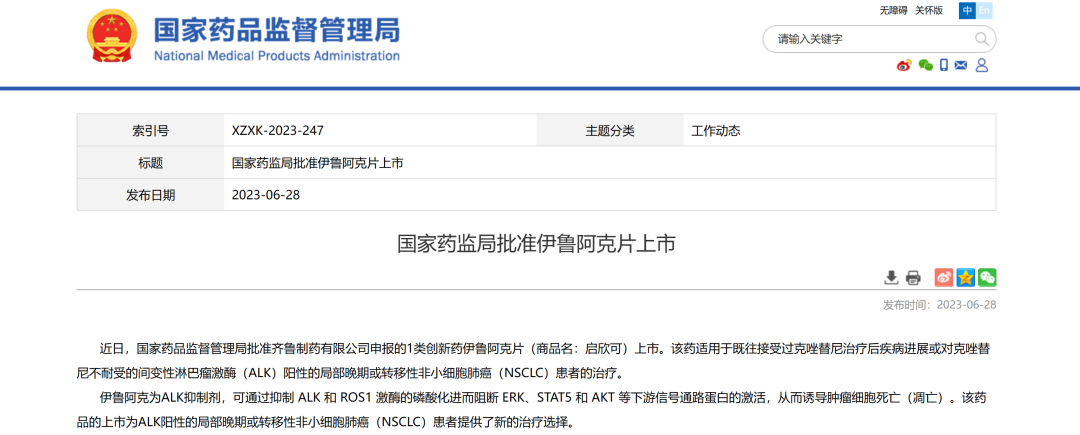
Task: Share article to WeChat below title
Action: click(x=988, y=277)
